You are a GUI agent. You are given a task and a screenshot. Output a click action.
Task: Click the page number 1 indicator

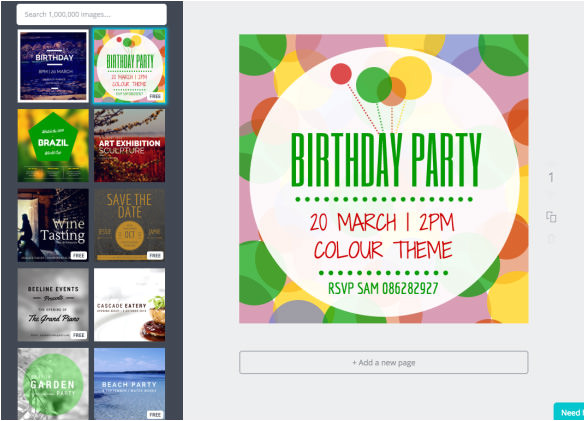551,177
